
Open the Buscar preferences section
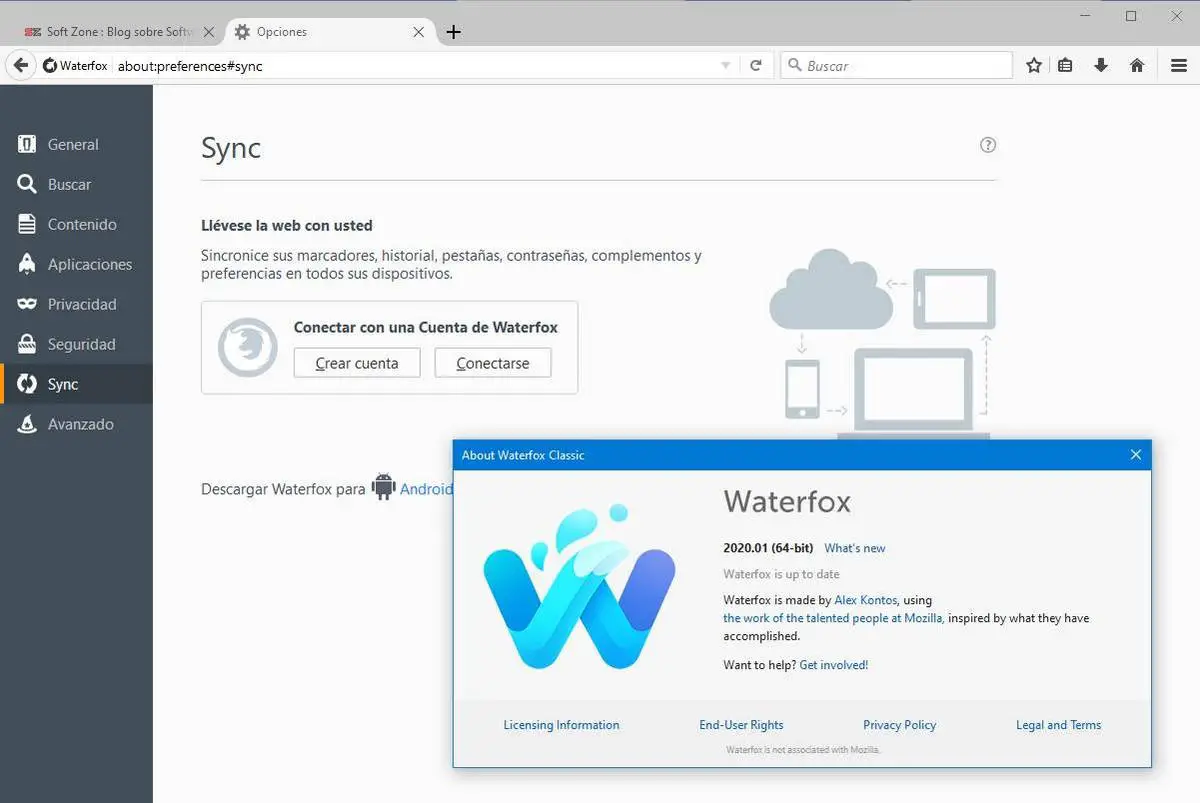coord(76,184)
